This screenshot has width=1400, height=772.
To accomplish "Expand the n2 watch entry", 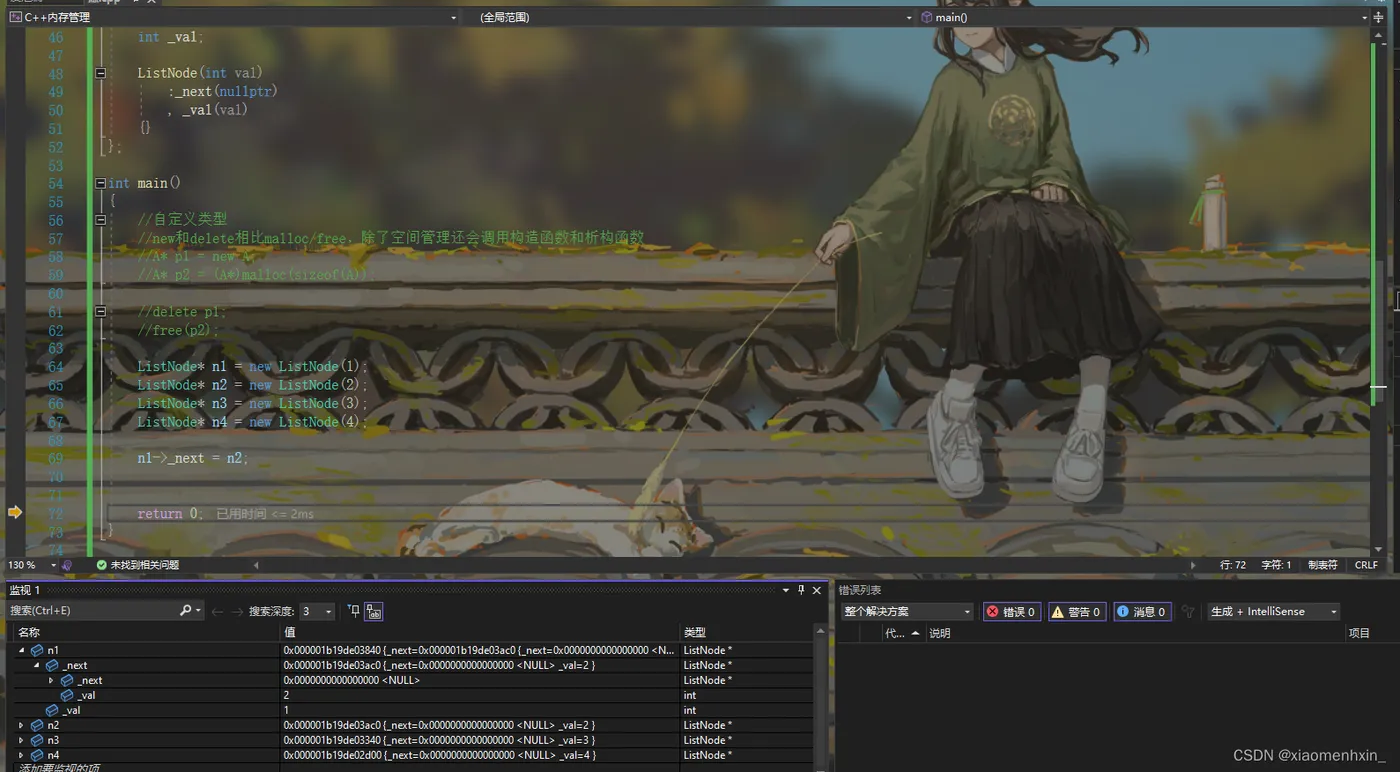I will 21,725.
